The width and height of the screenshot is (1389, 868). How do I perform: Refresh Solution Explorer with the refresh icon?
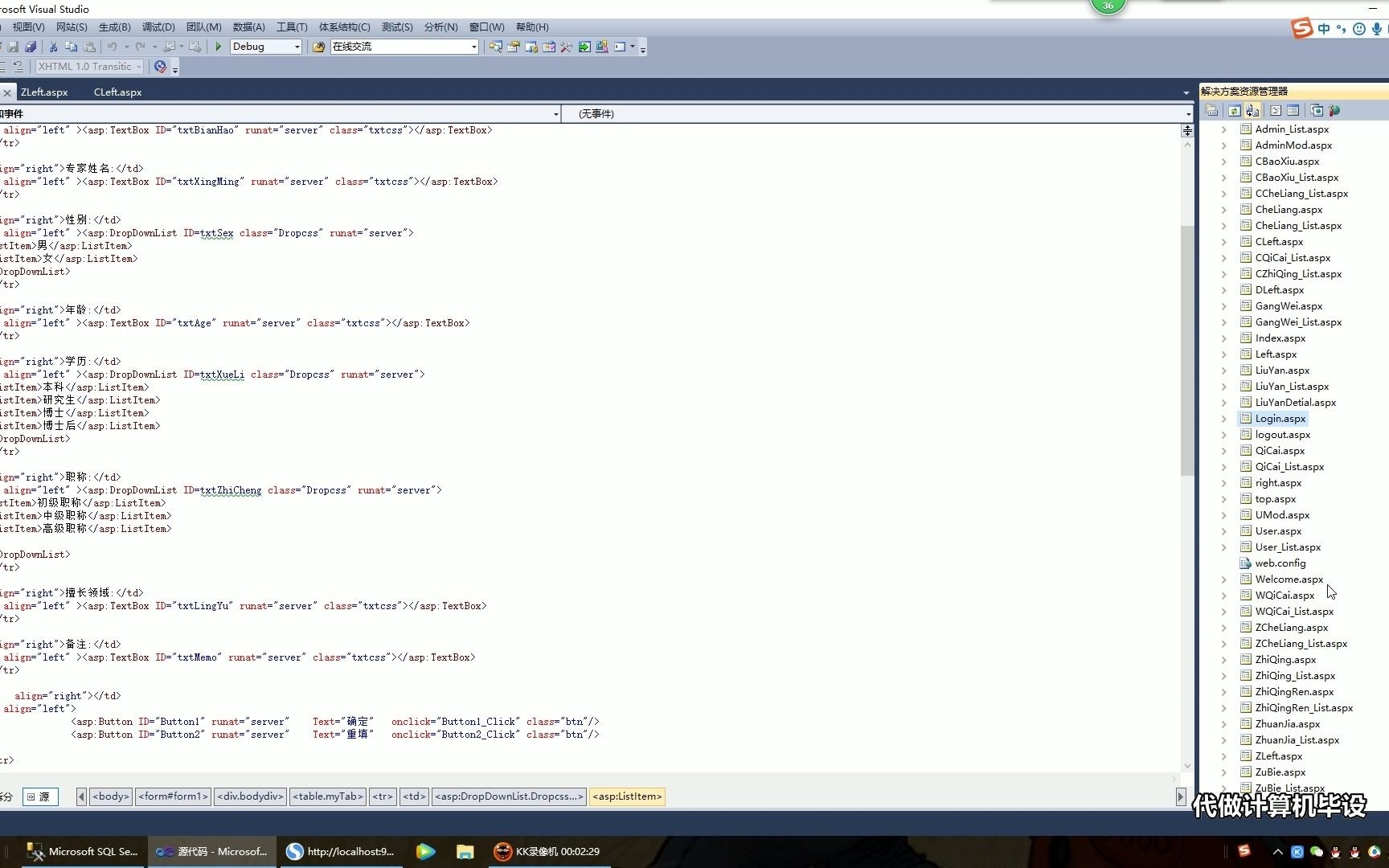(x=1234, y=110)
